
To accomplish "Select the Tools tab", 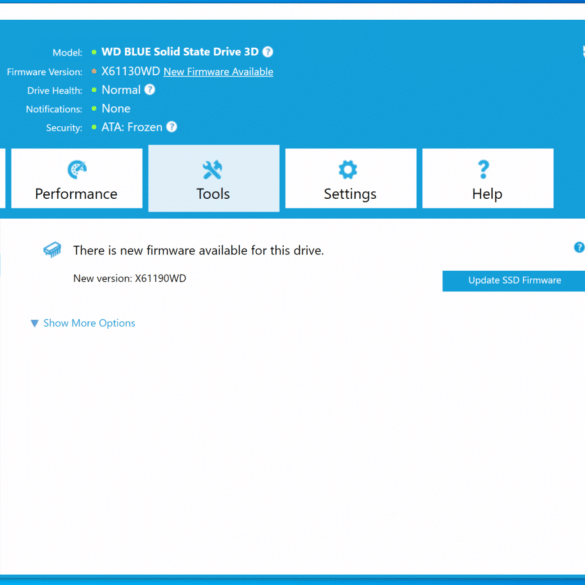I will pyautogui.click(x=214, y=178).
